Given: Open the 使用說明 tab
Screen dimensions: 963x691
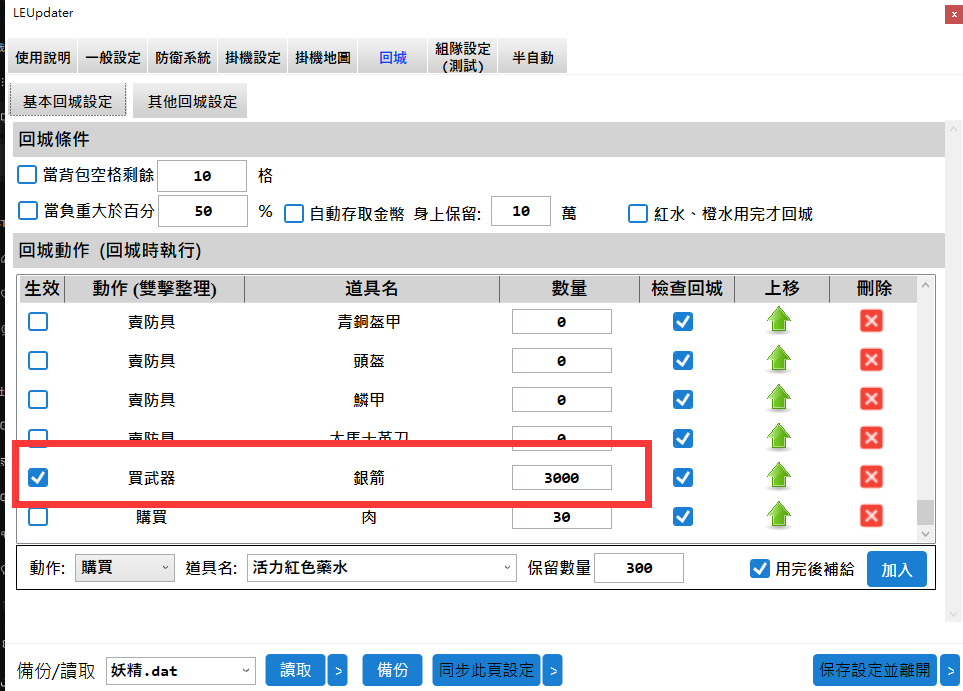Looking at the screenshot, I should 42,58.
